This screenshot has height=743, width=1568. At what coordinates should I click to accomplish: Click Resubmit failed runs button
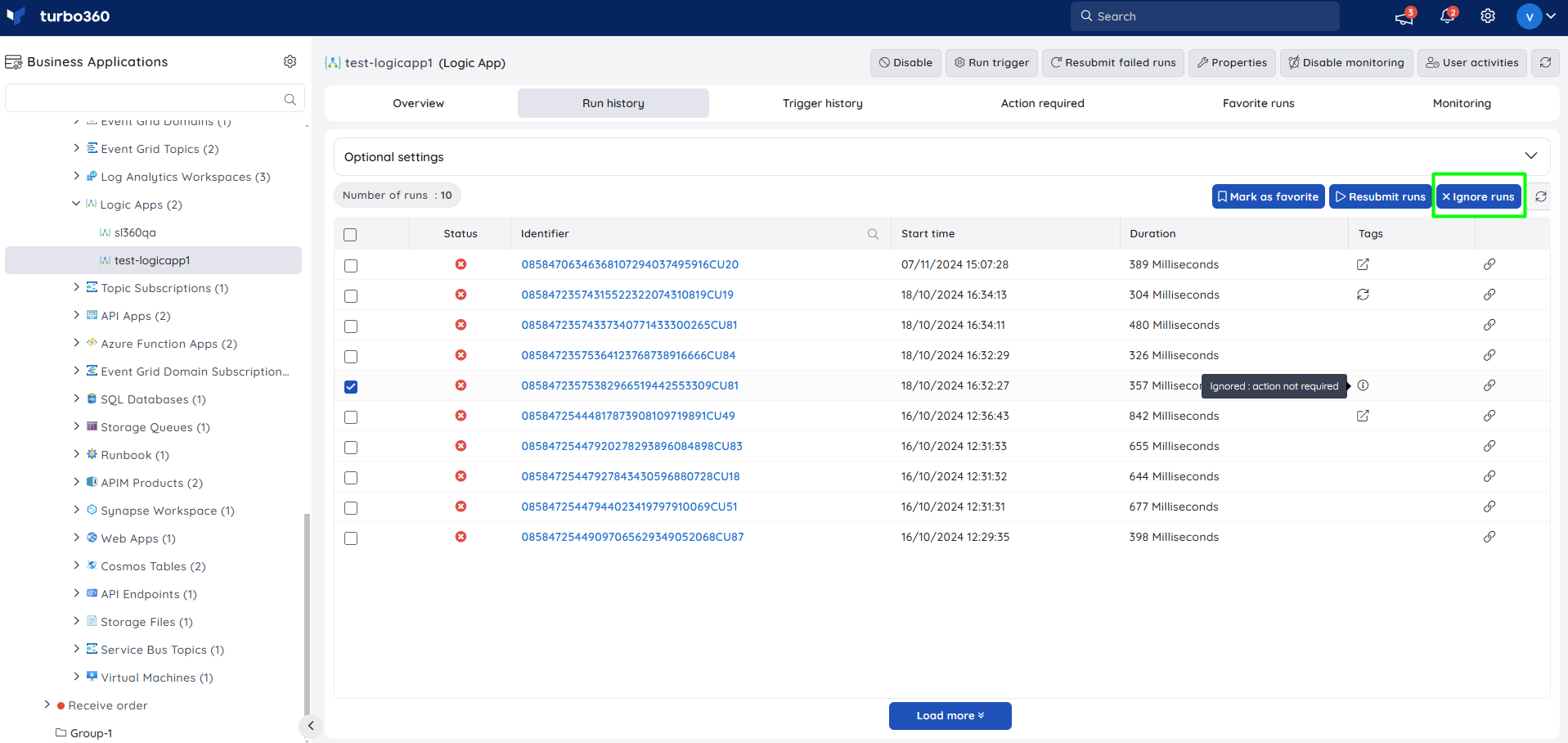tap(1113, 62)
